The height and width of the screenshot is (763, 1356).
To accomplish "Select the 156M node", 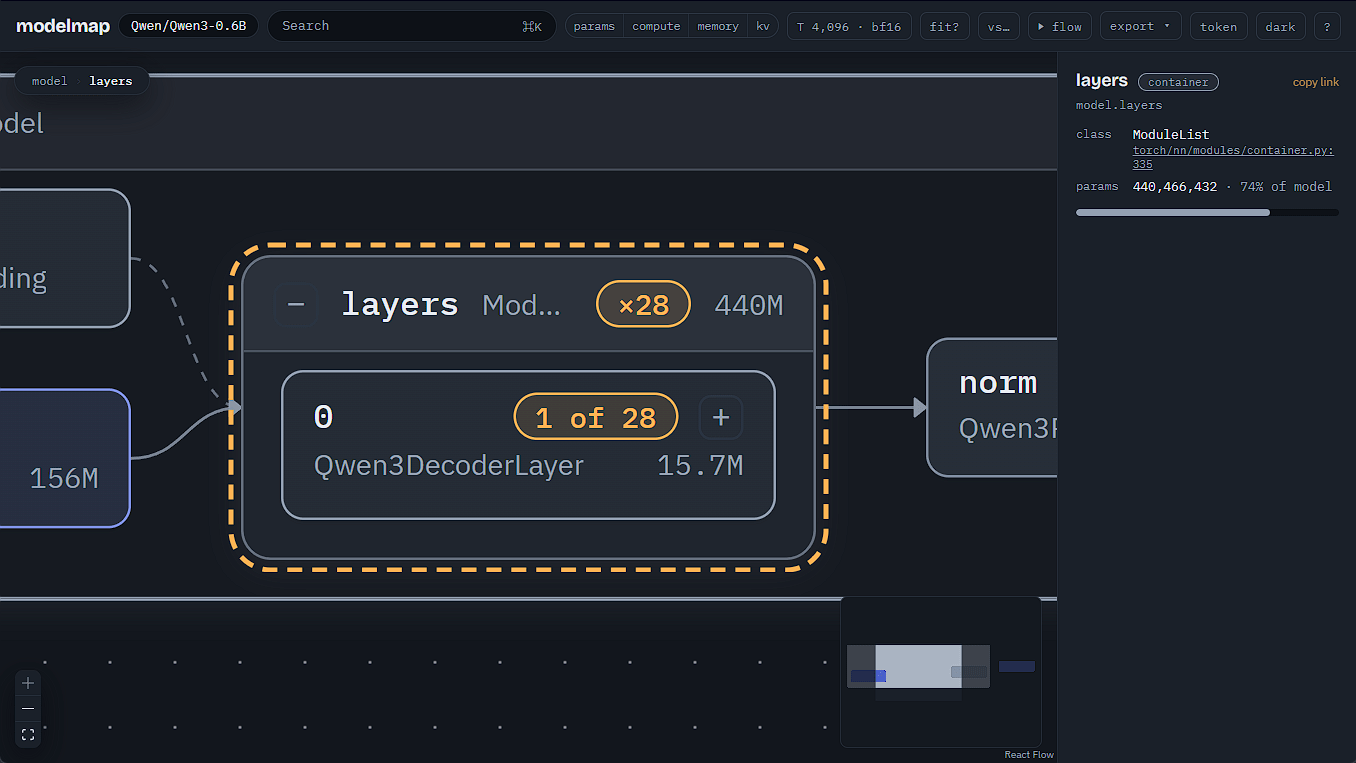I will 65,458.
